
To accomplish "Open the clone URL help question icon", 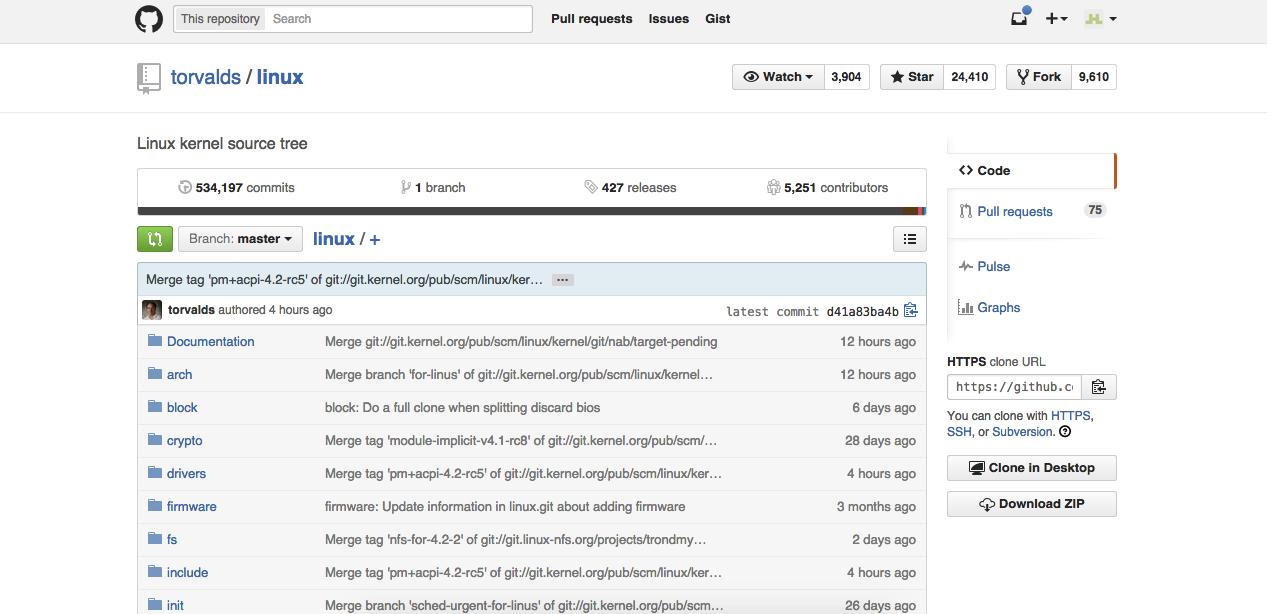I will pyautogui.click(x=1065, y=432).
